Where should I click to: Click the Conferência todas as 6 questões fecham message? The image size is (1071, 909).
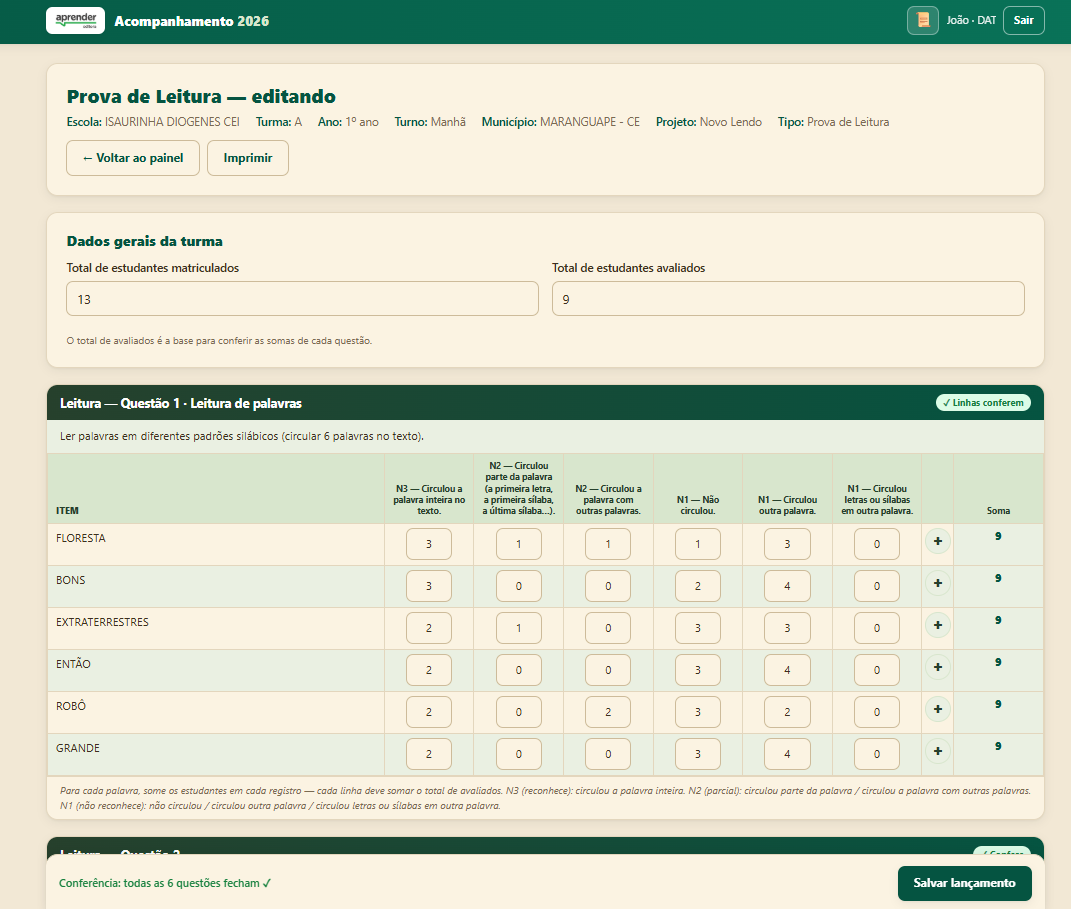point(165,883)
